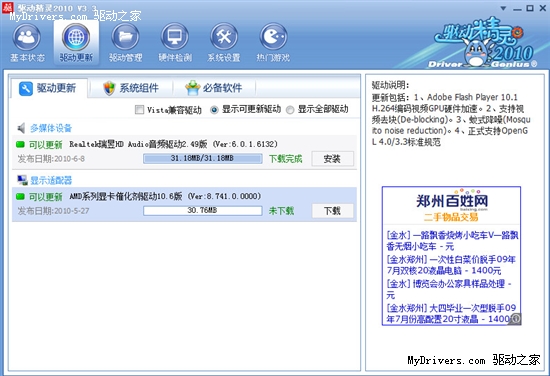Click the AMD 30.76MB progress bar
This screenshot has height=376, width=550.
pyautogui.click(x=202, y=210)
